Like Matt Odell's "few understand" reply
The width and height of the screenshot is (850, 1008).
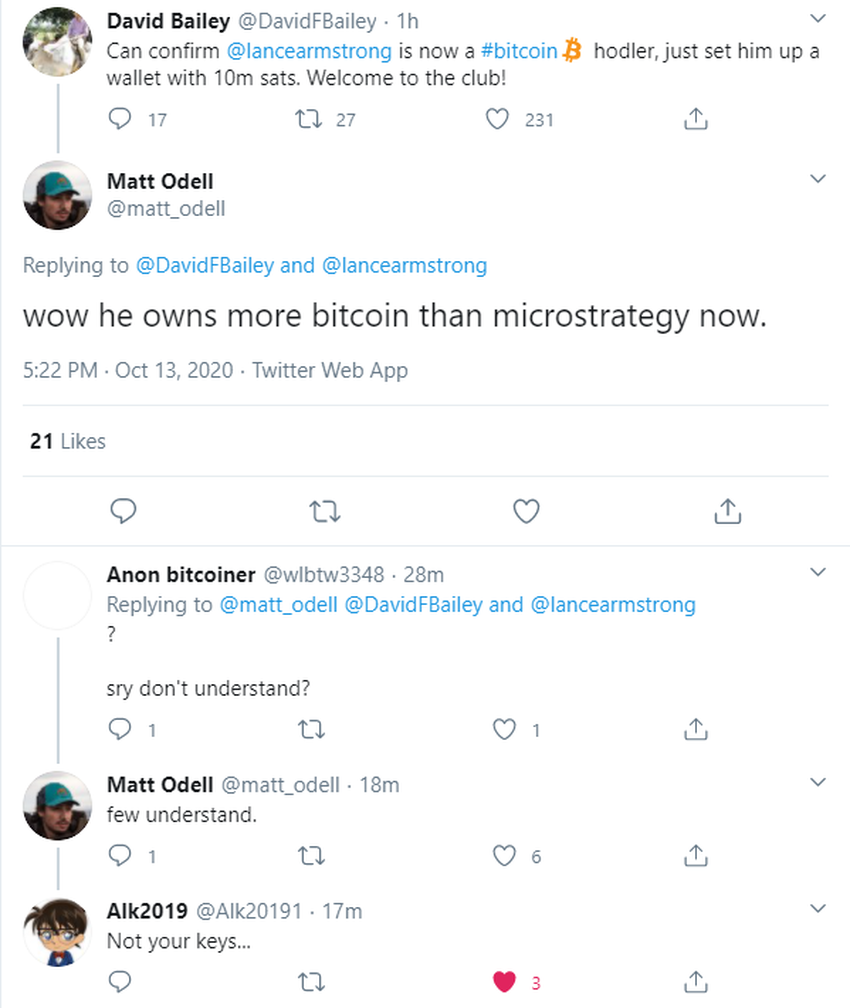click(506, 856)
